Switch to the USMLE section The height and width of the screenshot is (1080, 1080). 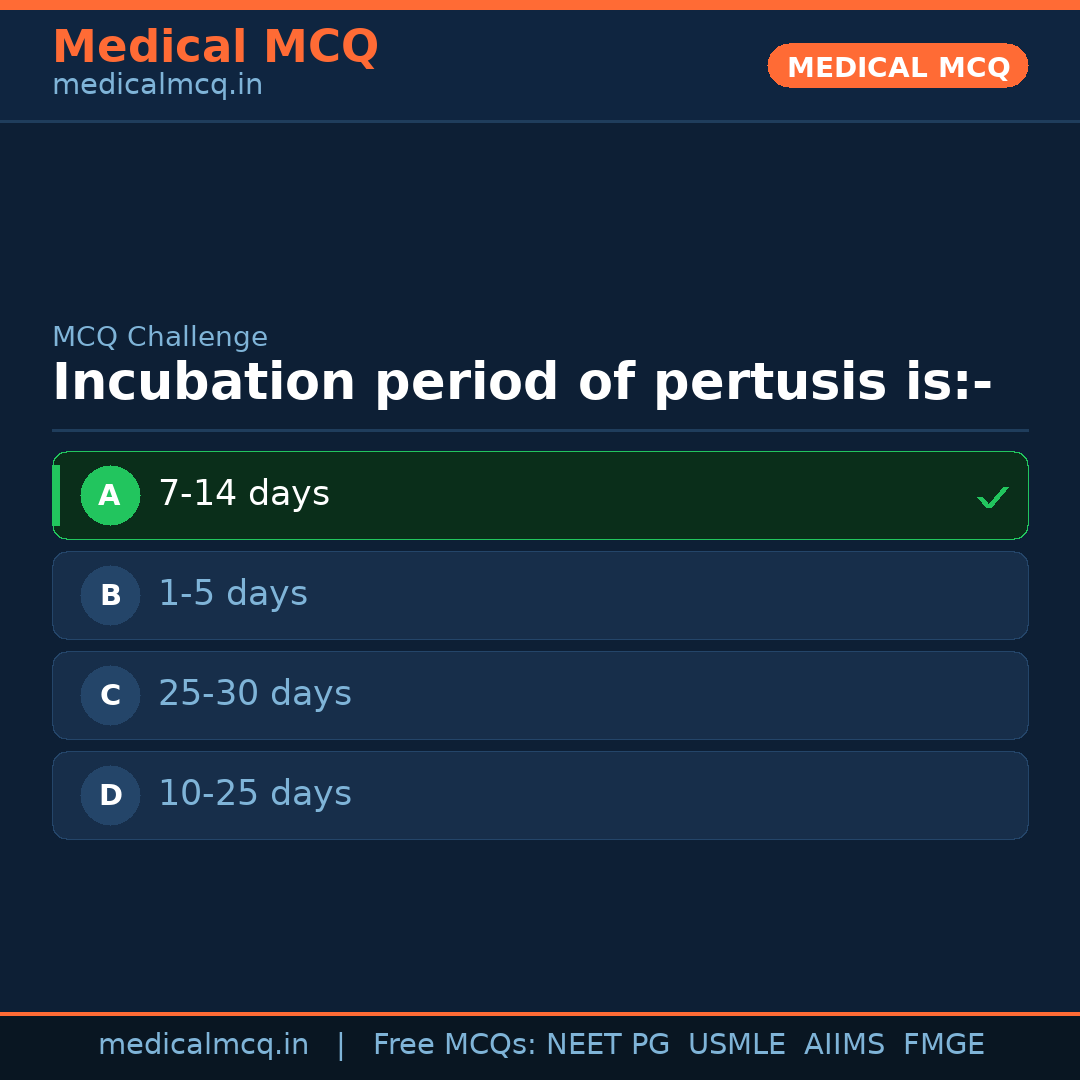pos(737,1044)
